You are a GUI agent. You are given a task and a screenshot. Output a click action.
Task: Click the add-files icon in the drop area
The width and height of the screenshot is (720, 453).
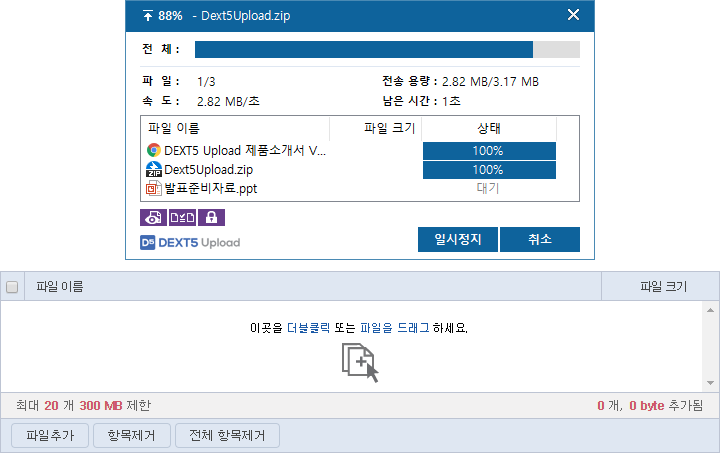pos(360,362)
